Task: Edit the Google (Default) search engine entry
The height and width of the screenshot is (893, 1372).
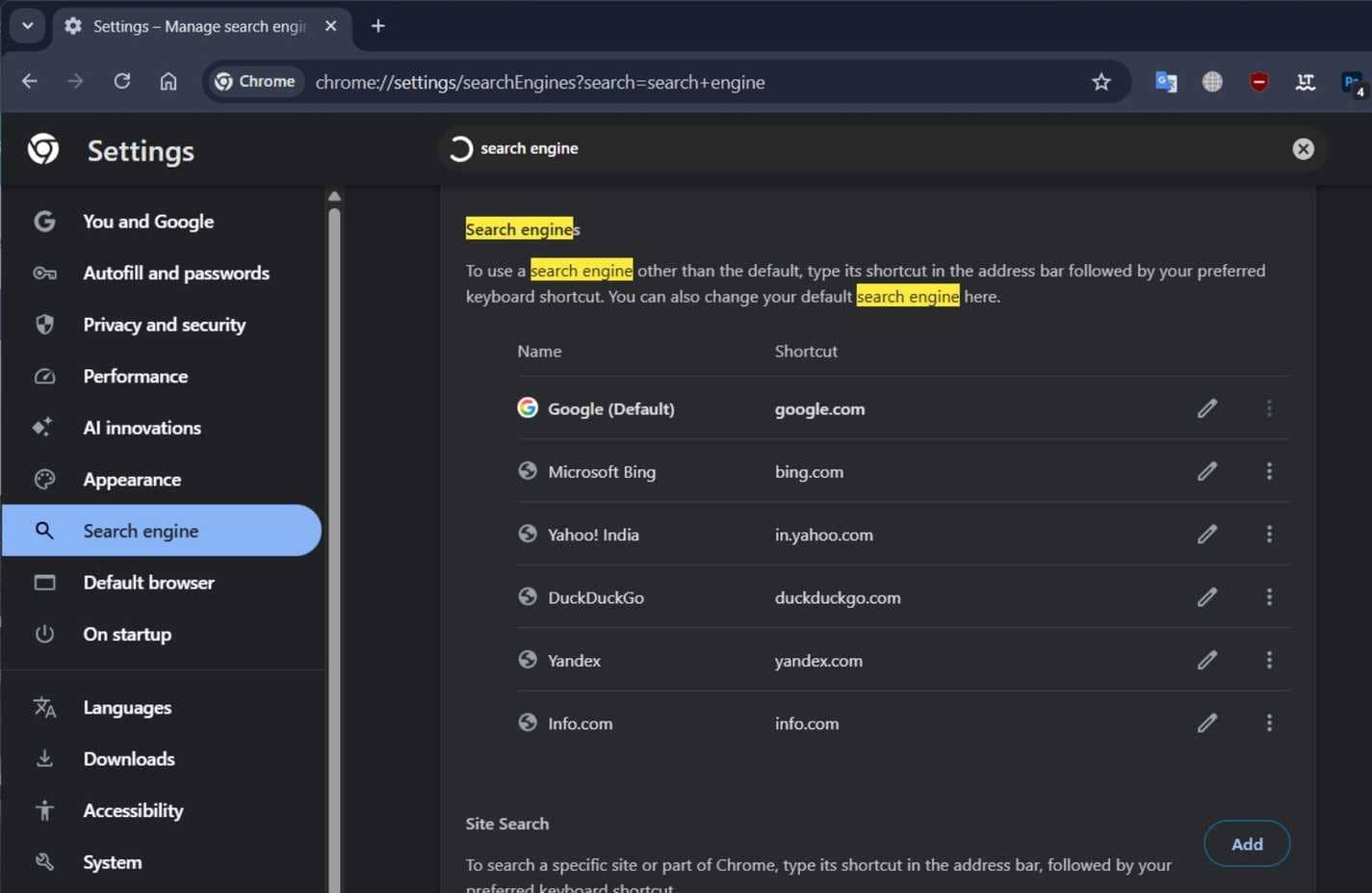Action: 1206,408
